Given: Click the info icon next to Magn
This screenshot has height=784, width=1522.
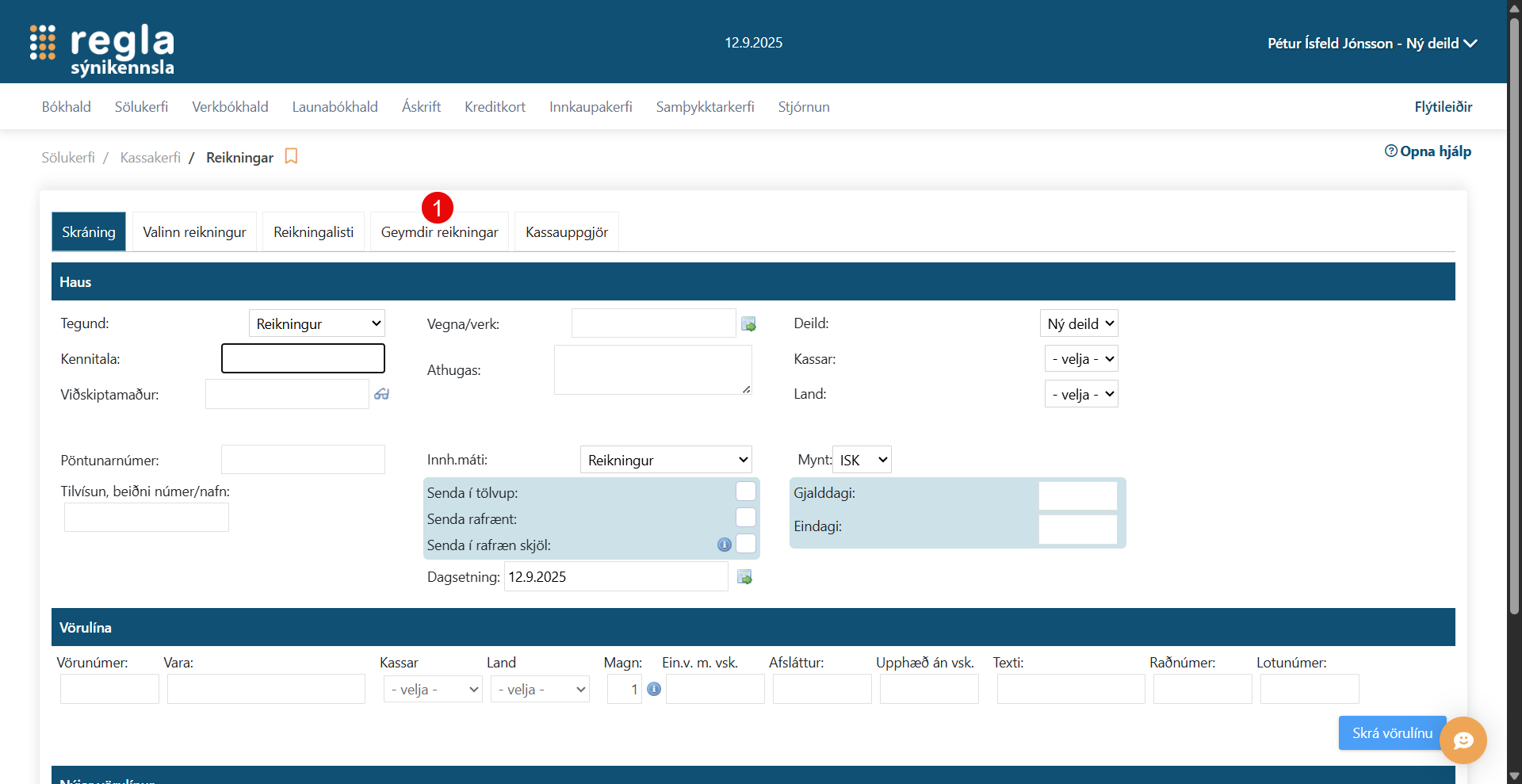Looking at the screenshot, I should pyautogui.click(x=654, y=689).
